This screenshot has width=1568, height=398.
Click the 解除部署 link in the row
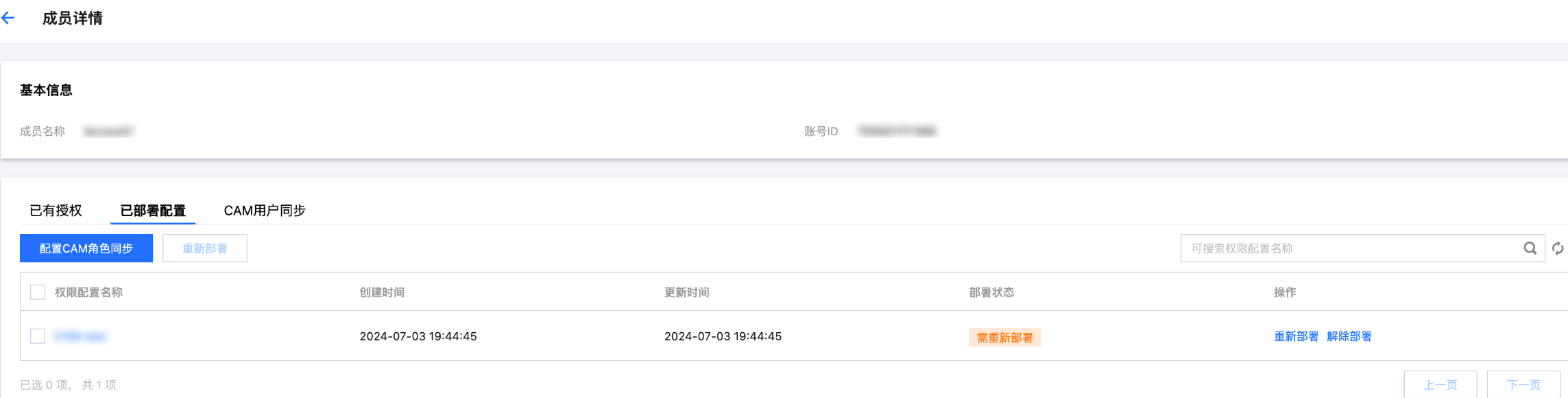pyautogui.click(x=1349, y=336)
